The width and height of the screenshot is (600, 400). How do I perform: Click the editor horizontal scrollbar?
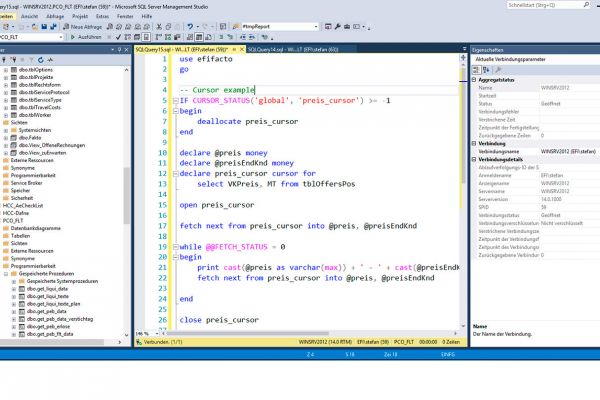click(247, 333)
